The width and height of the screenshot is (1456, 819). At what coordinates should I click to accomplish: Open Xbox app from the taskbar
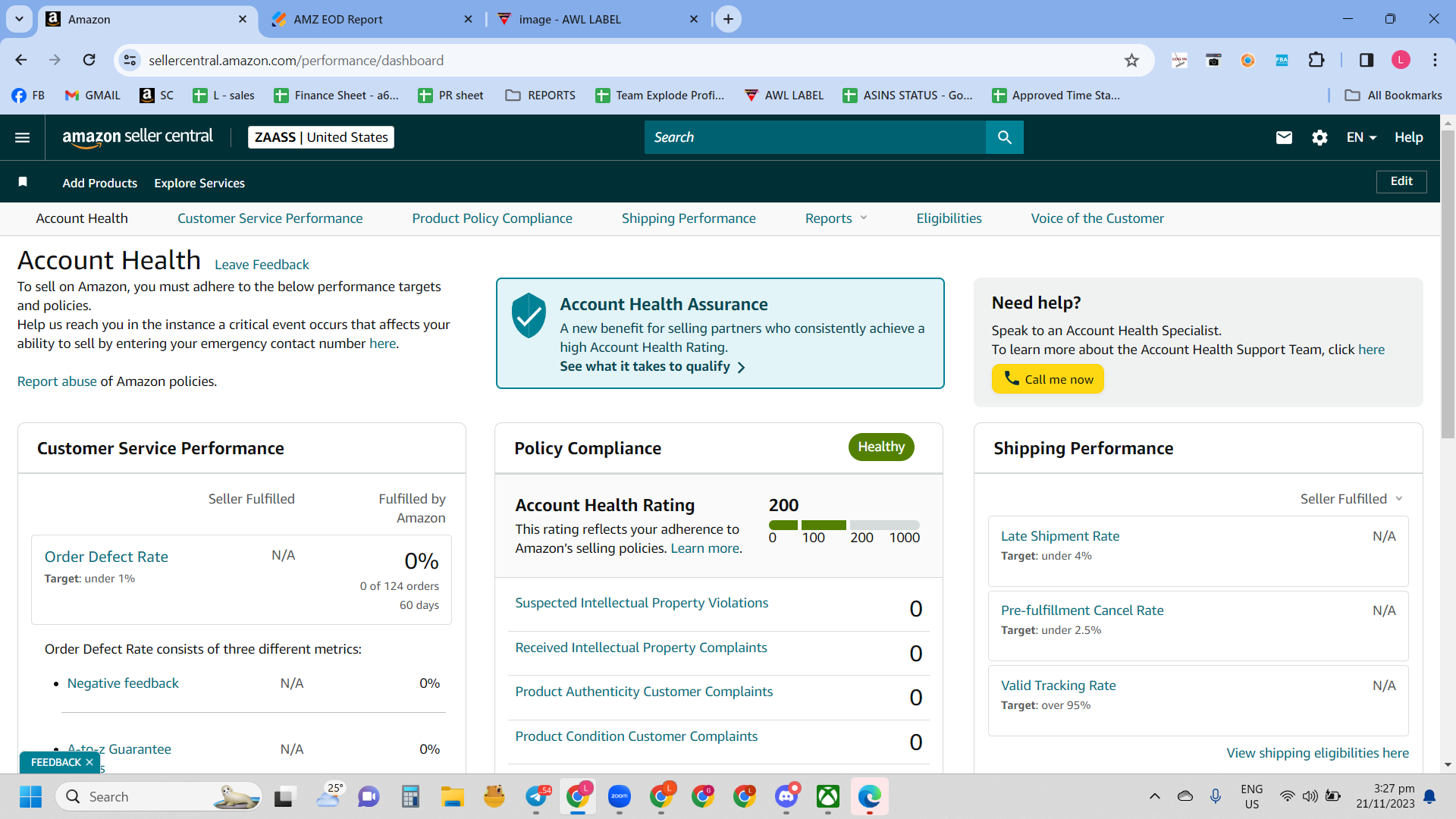point(828,797)
